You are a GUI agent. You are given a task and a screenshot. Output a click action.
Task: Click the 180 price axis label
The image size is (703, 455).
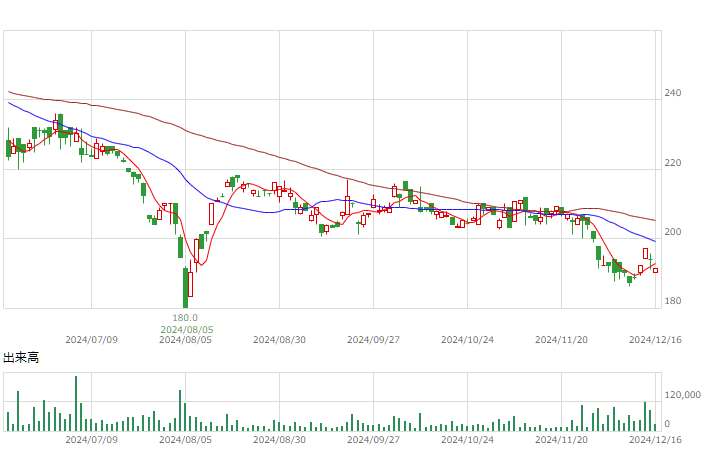(673, 301)
